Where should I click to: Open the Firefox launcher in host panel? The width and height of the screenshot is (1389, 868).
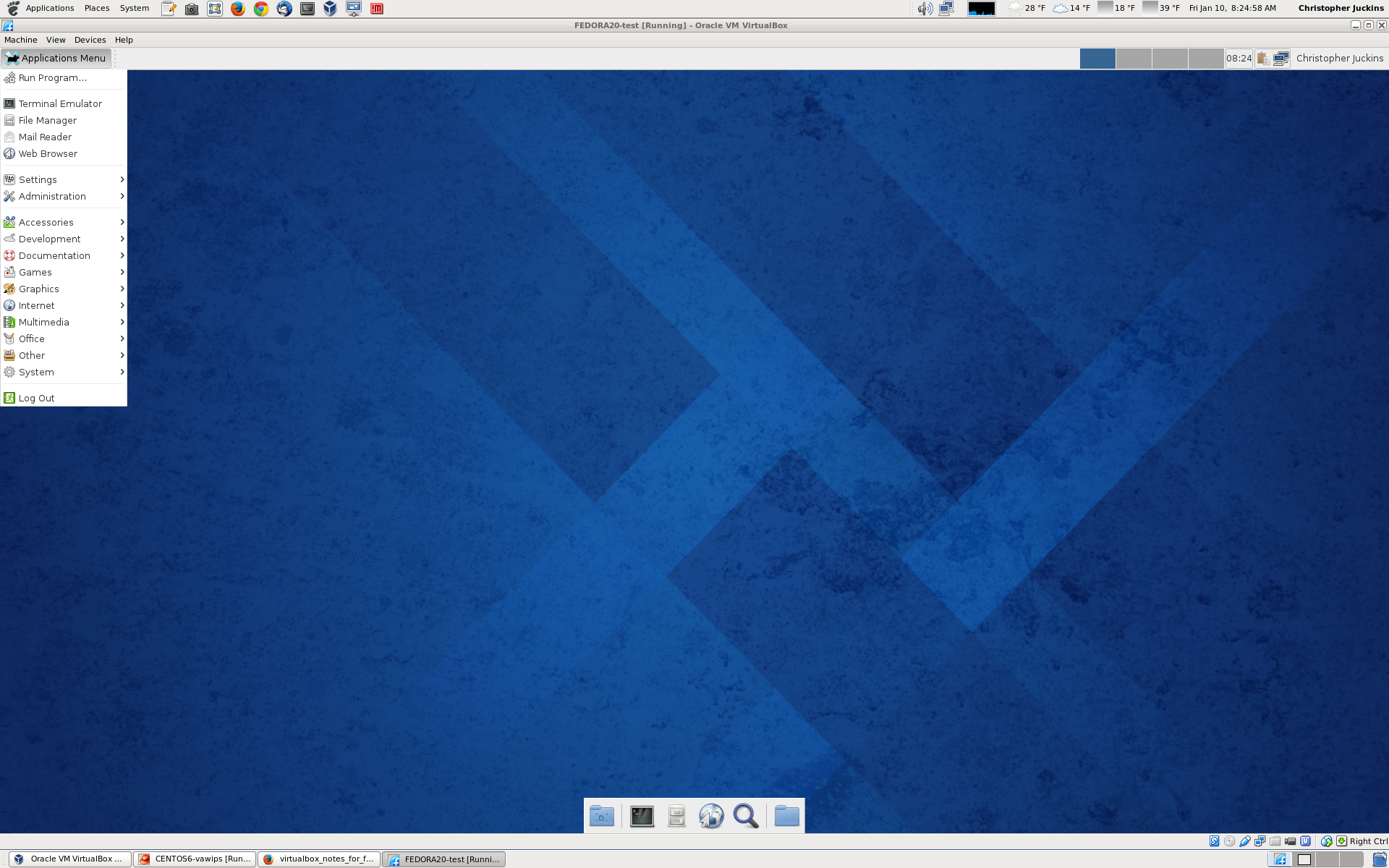tap(238, 9)
